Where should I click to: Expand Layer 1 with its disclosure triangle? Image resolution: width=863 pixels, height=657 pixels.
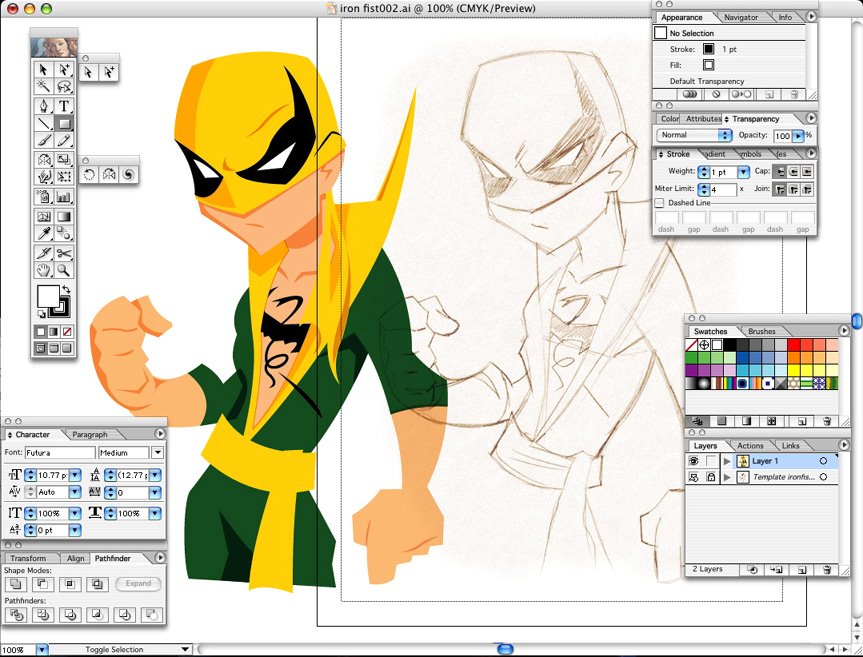[727, 461]
